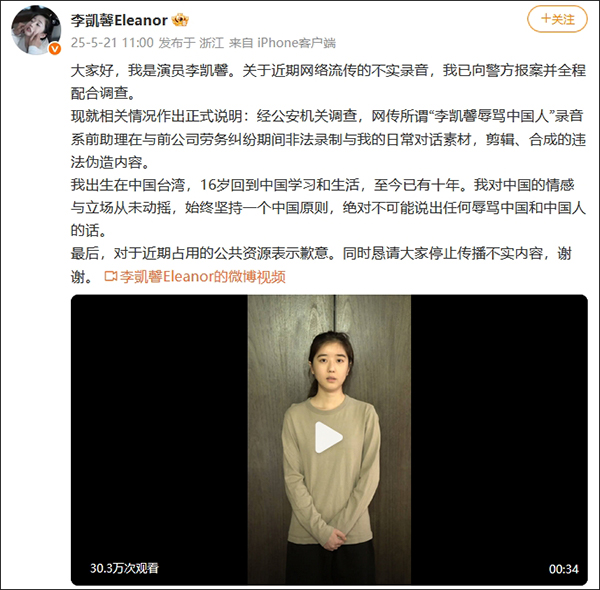Play the video with the center play button
Screen dimensions: 600x590
click(x=328, y=437)
